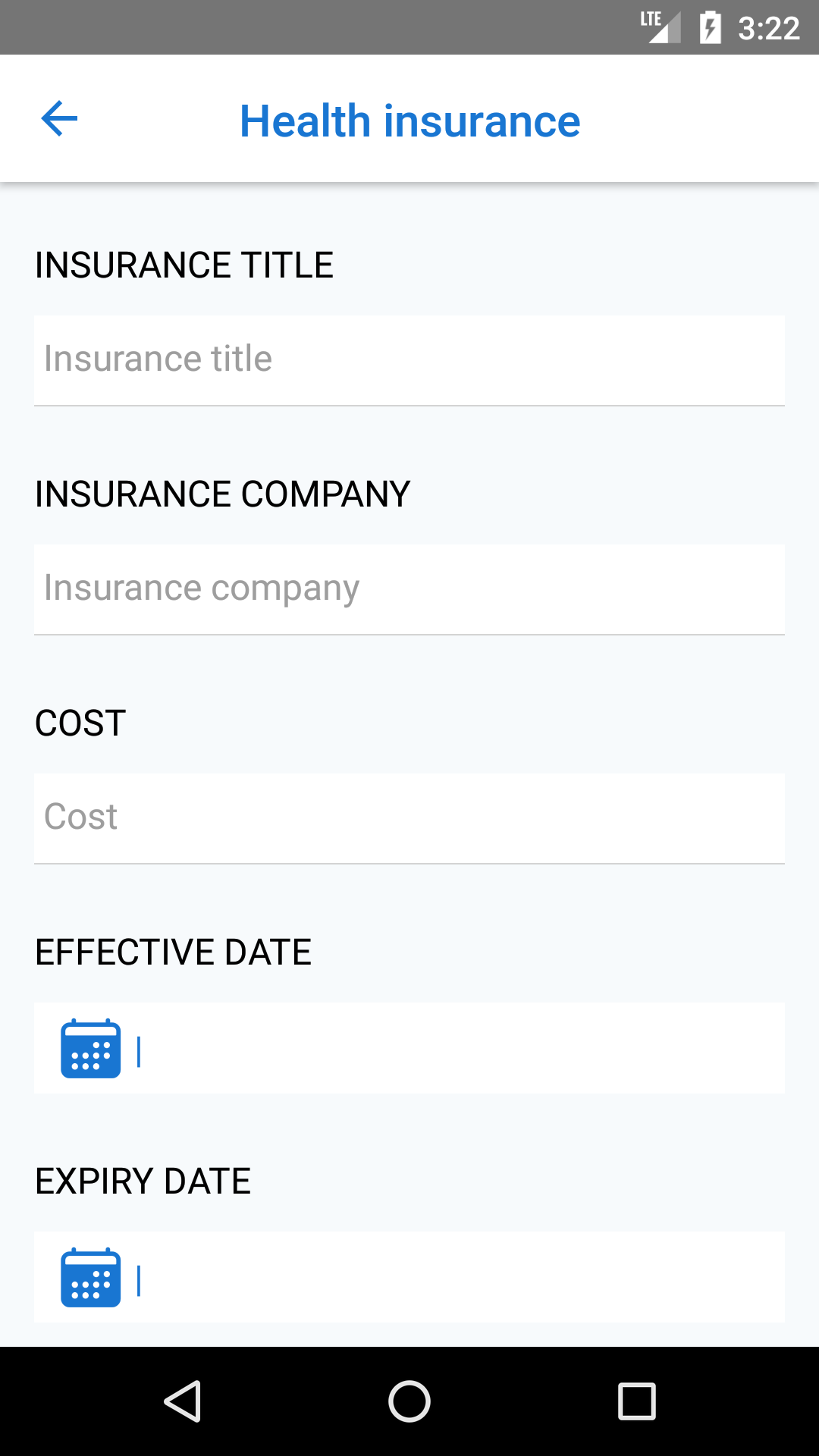This screenshot has width=819, height=1456.
Task: Tap the battery status icon
Action: [x=711, y=27]
